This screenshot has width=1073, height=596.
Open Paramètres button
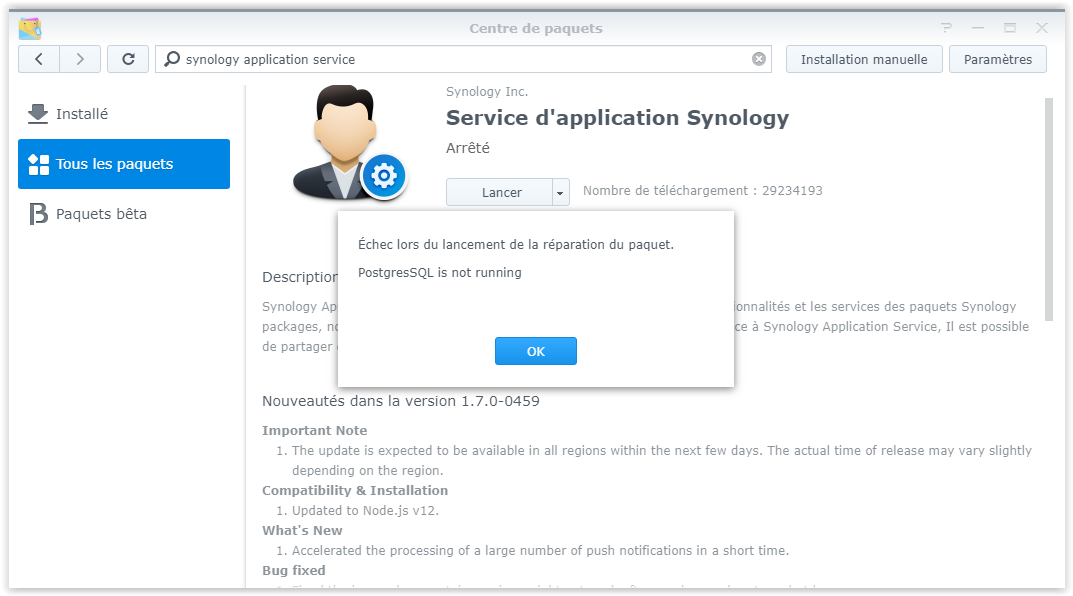[x=998, y=59]
